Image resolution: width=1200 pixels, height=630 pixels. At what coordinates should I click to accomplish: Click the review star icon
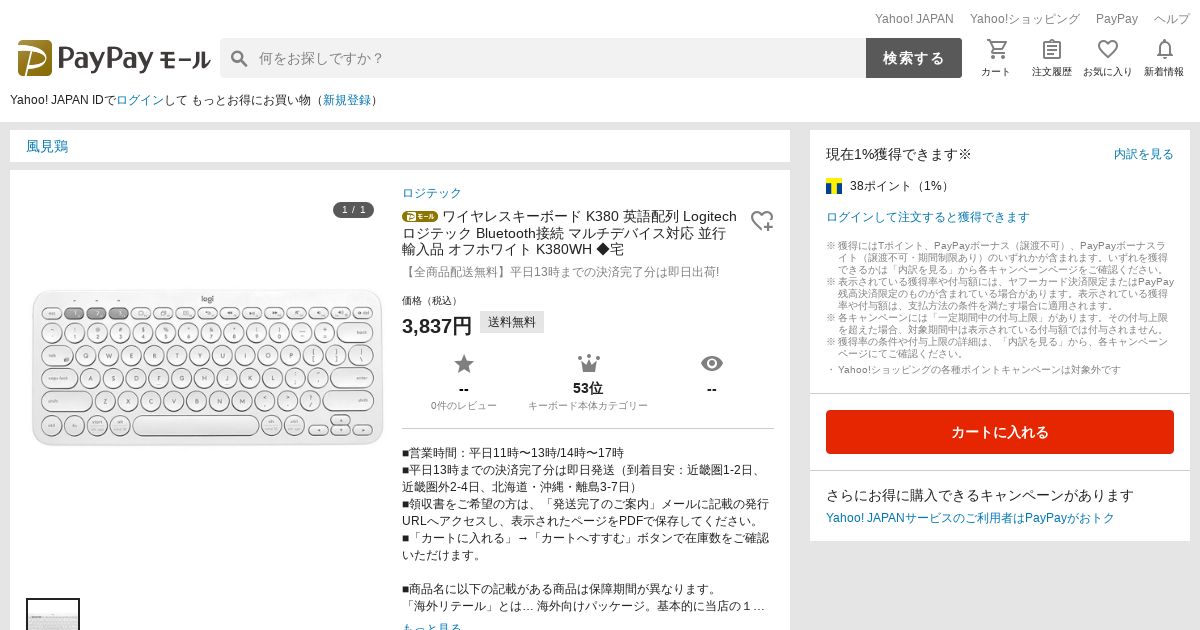(464, 363)
